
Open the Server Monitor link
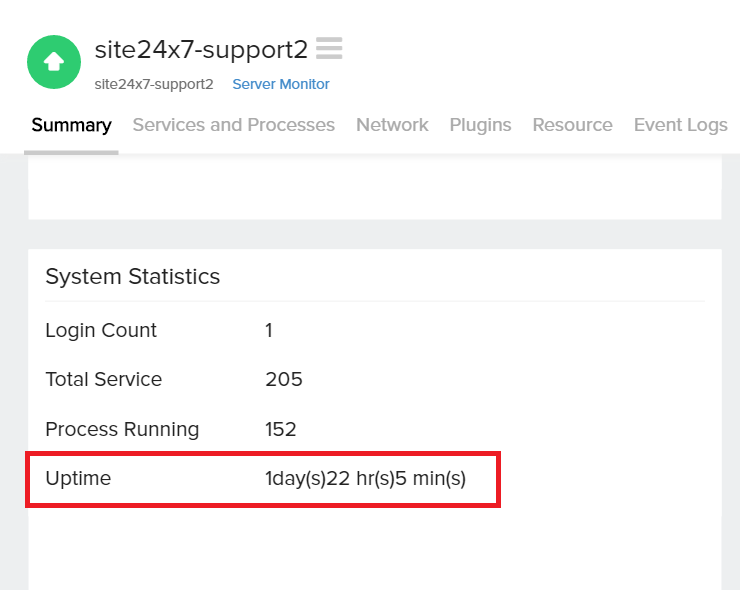click(x=281, y=84)
